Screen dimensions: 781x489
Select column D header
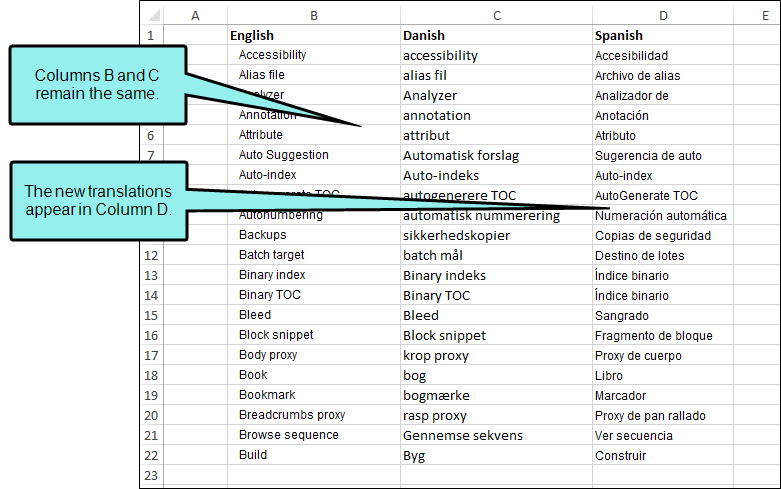(x=663, y=15)
